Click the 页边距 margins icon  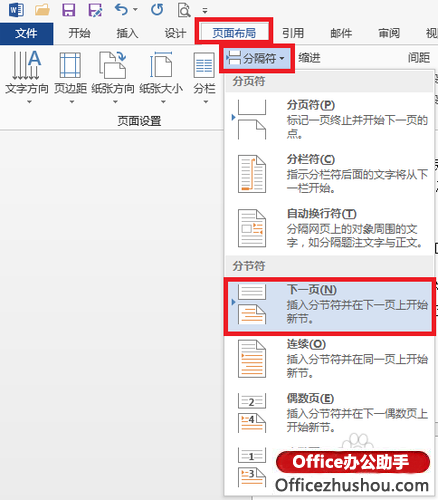coord(70,65)
